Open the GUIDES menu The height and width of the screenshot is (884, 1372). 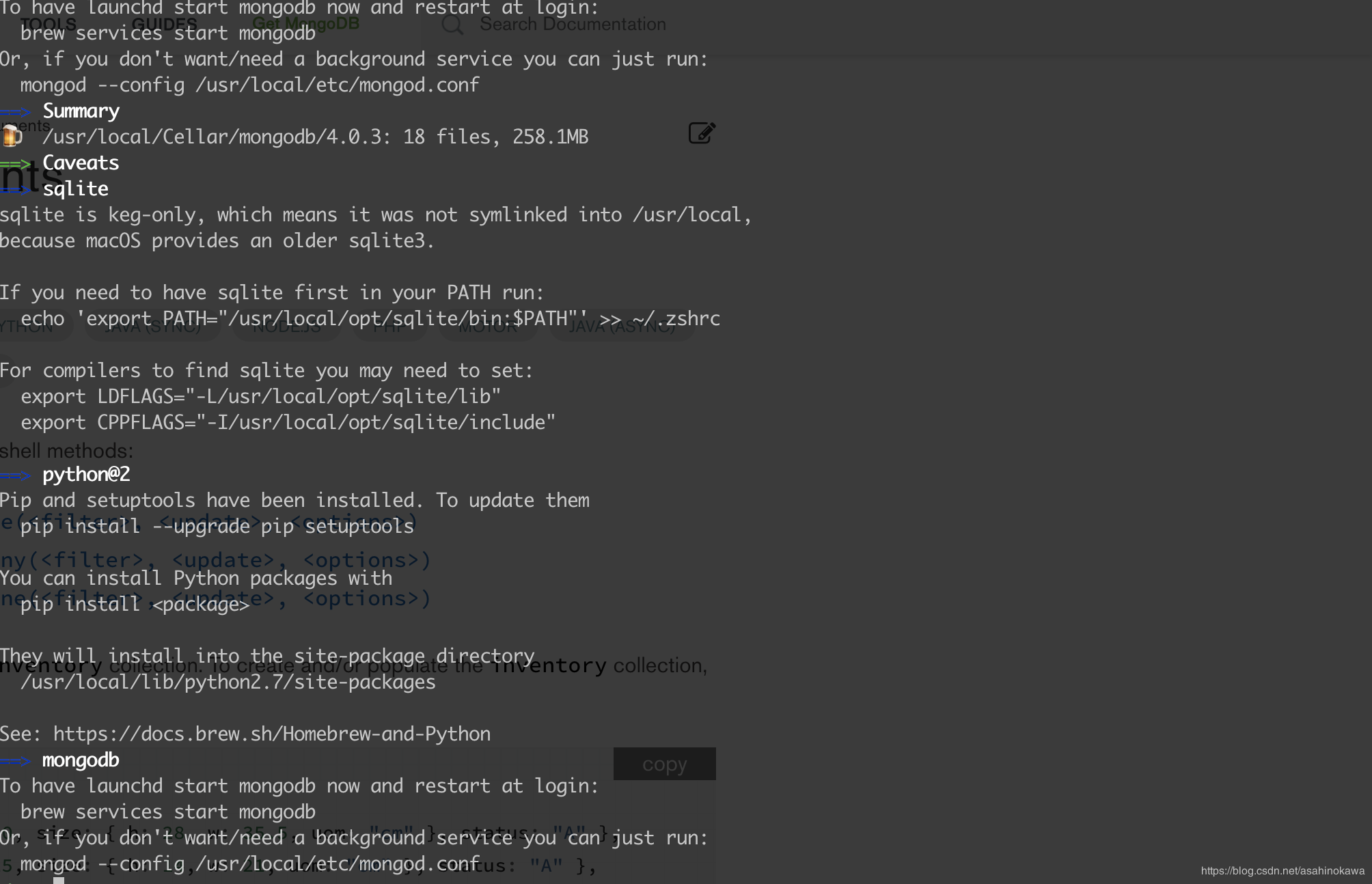coord(164,25)
